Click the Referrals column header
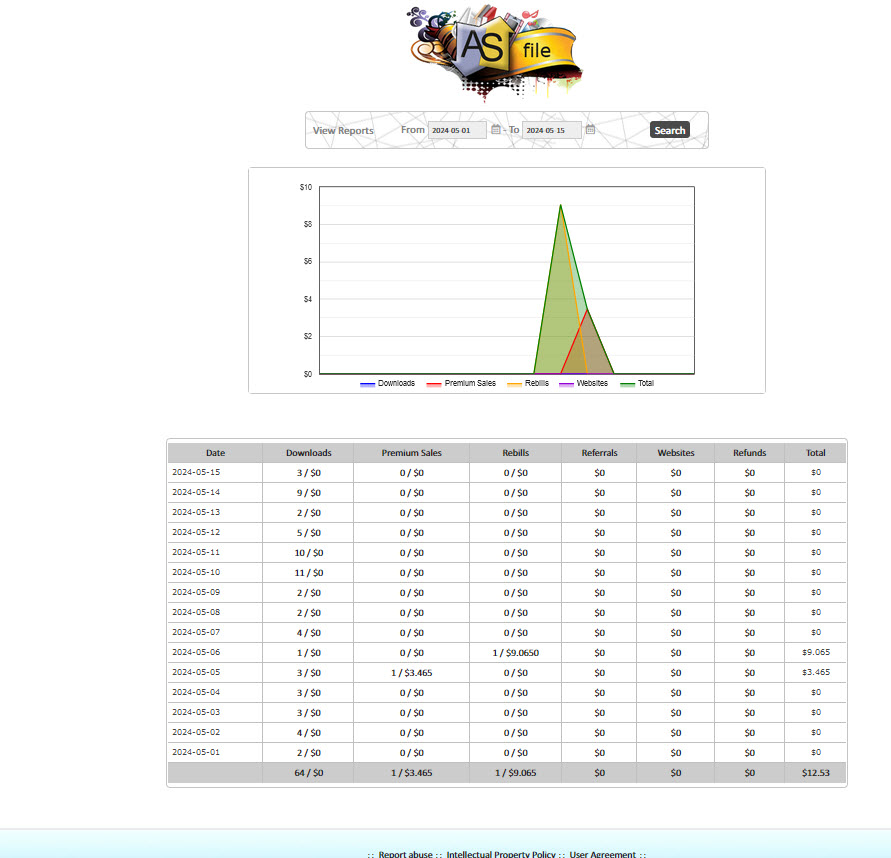Screen dimensions: 891x858 pyautogui.click(x=599, y=453)
